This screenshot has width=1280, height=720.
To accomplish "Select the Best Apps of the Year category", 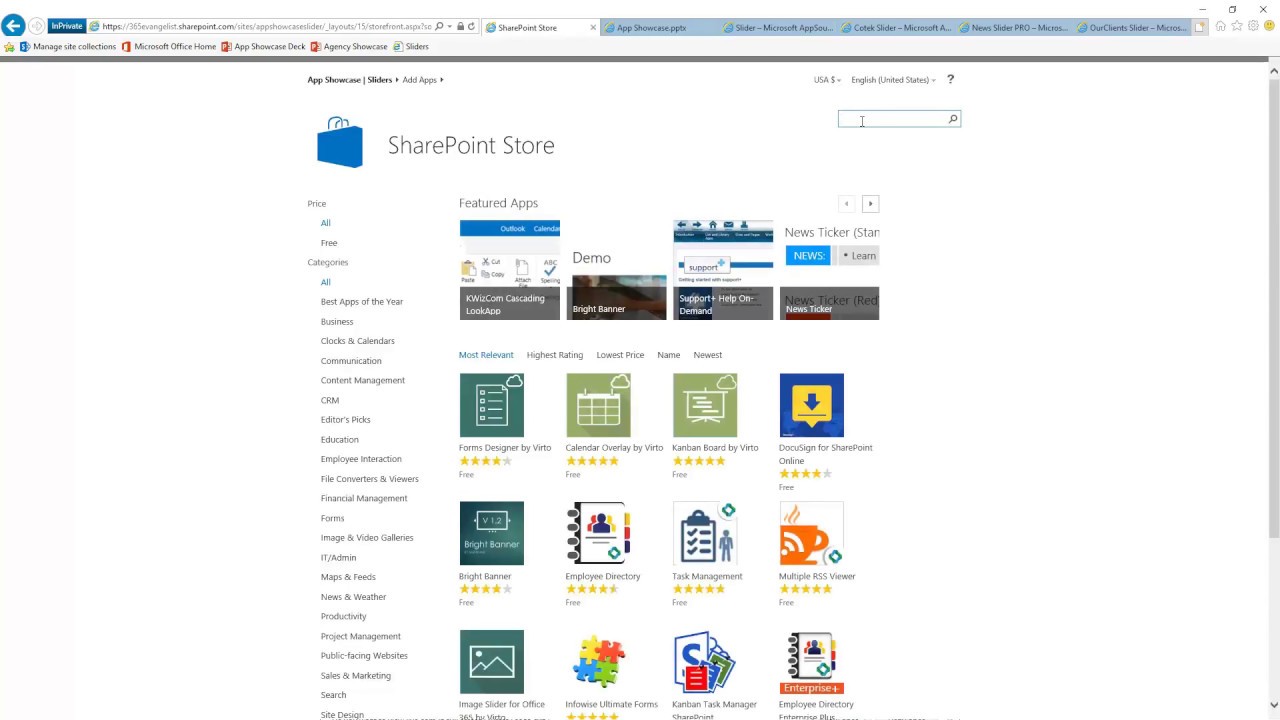I will [362, 302].
